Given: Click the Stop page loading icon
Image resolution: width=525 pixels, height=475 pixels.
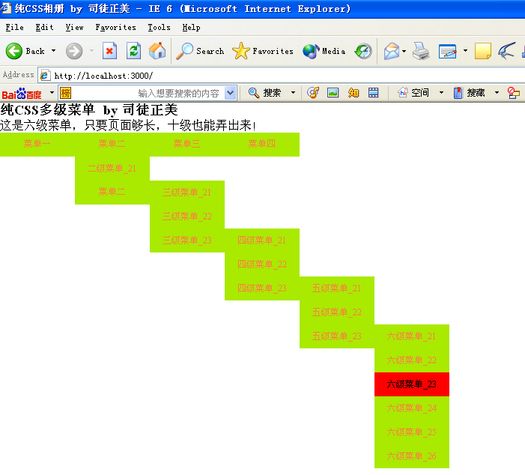Looking at the screenshot, I should pos(109,51).
